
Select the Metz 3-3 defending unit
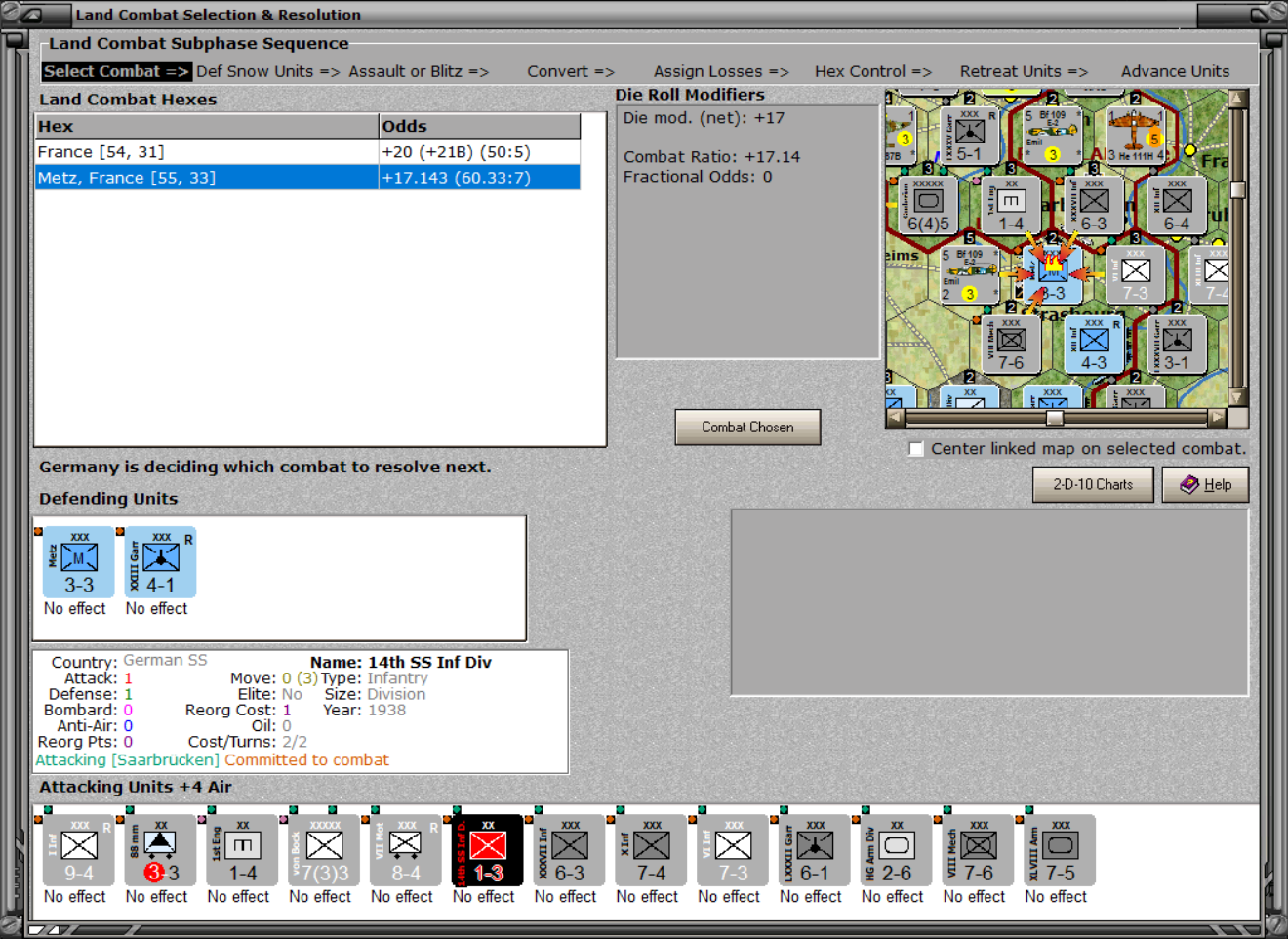point(79,563)
